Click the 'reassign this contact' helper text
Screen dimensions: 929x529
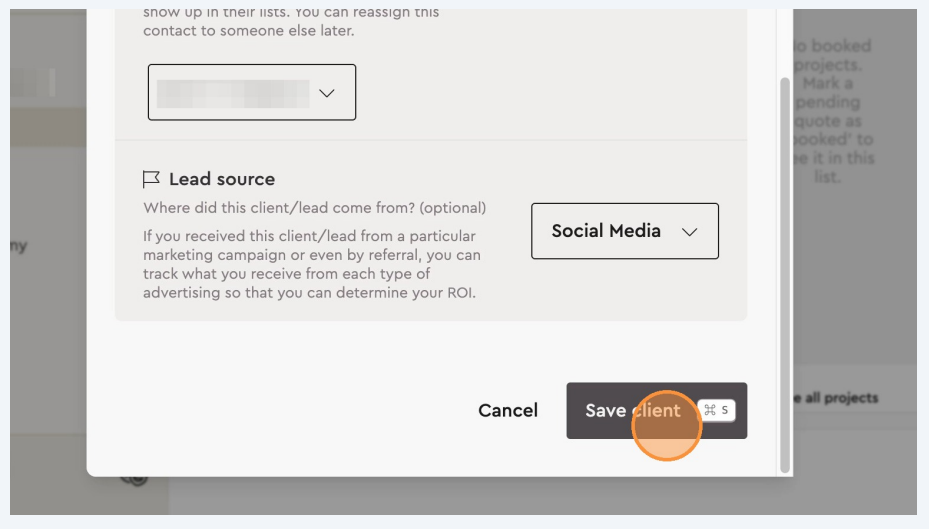point(290,22)
